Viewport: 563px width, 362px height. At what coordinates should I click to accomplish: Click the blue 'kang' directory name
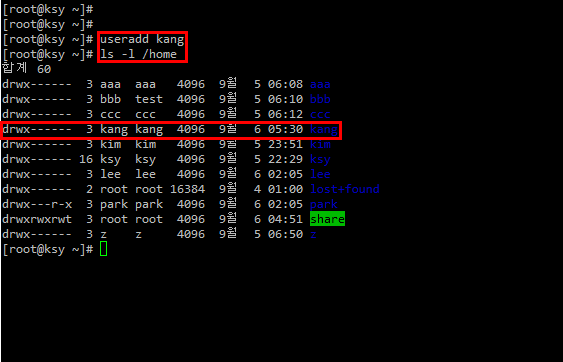(324, 130)
